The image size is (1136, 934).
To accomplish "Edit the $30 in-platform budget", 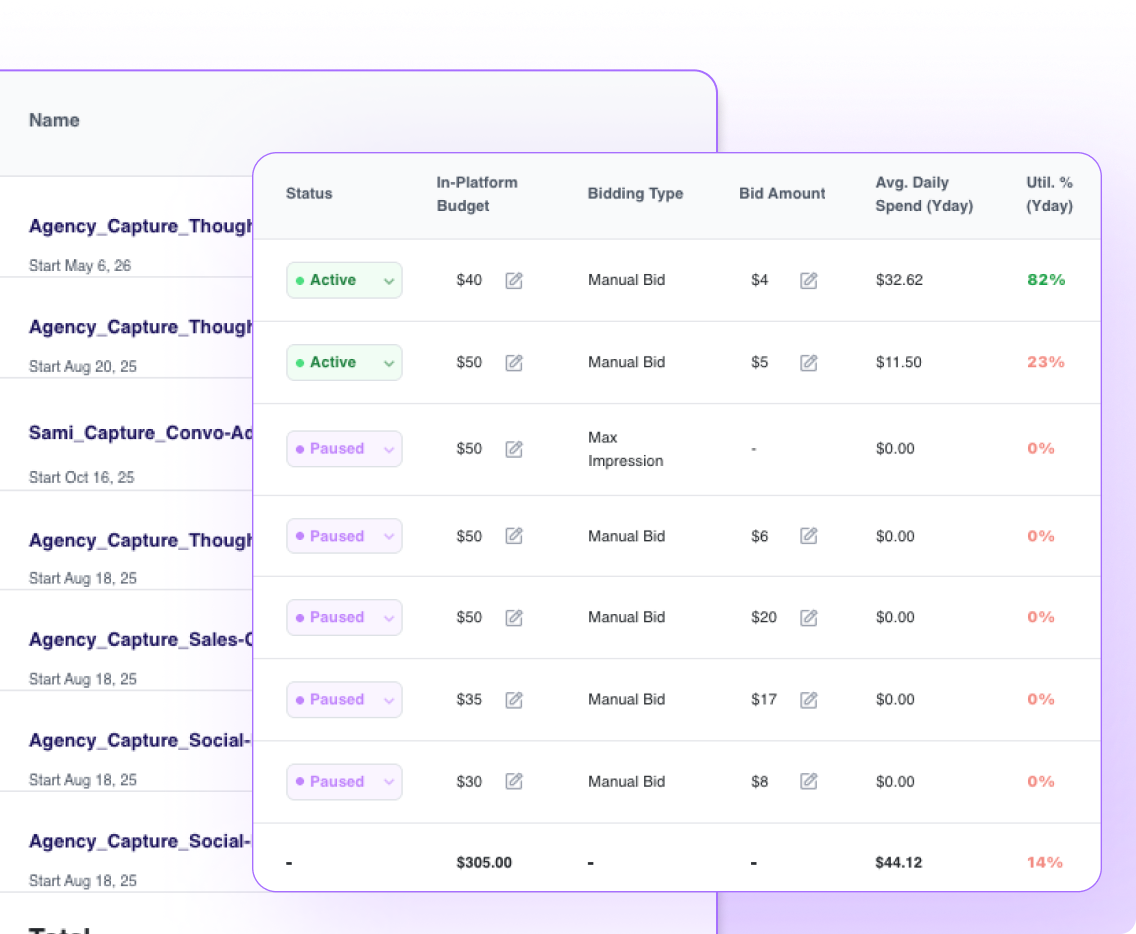I will click(x=514, y=781).
